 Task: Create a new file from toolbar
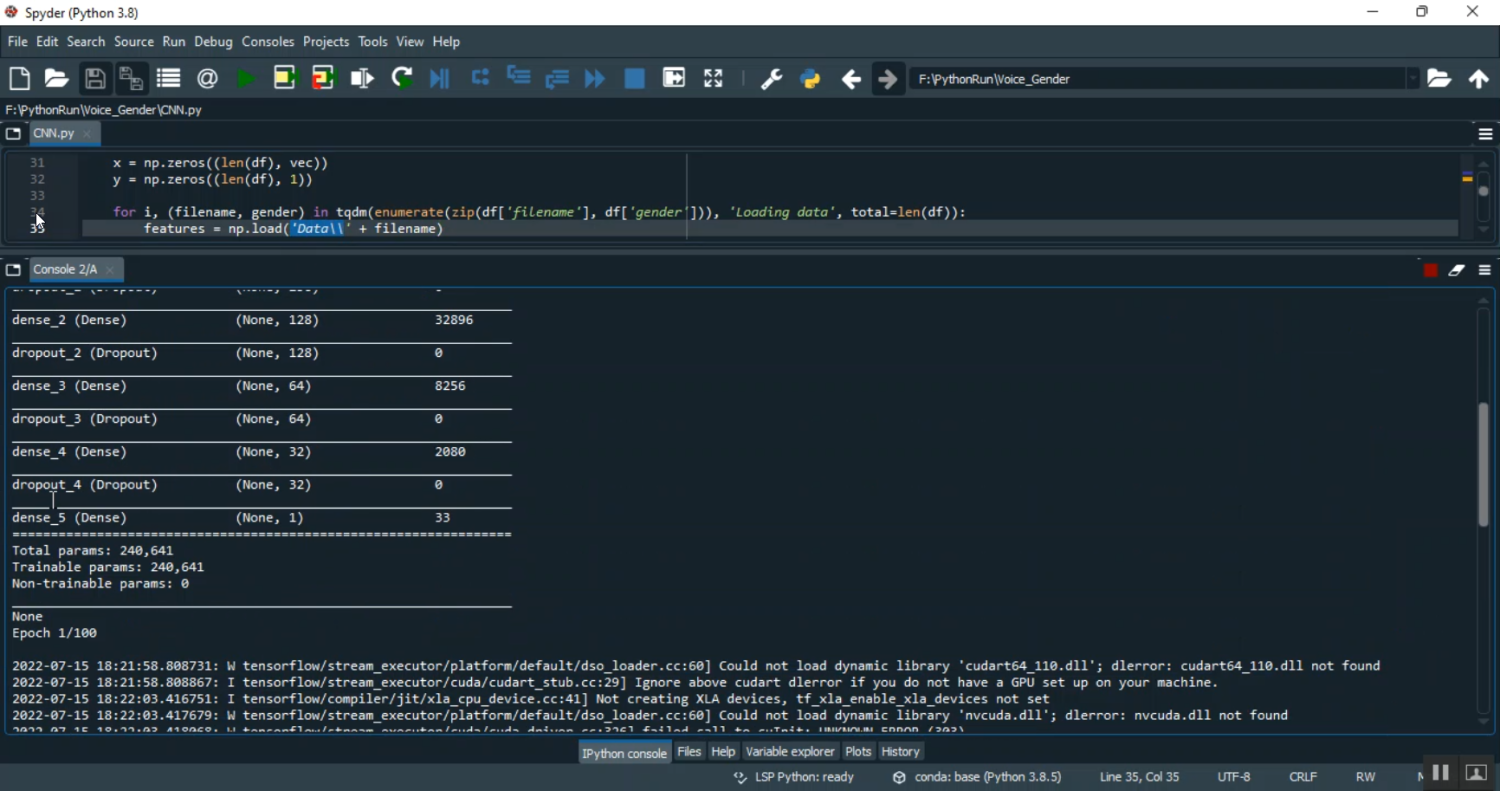click(19, 79)
